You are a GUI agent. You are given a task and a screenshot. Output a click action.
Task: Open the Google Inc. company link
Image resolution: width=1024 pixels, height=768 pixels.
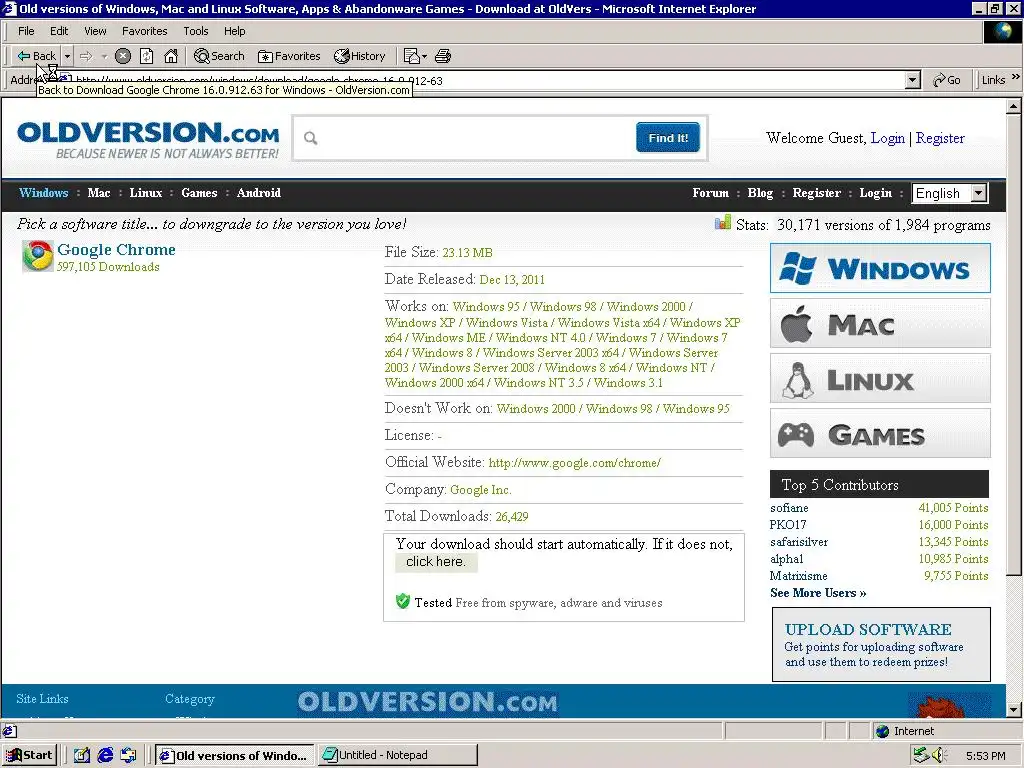point(481,490)
